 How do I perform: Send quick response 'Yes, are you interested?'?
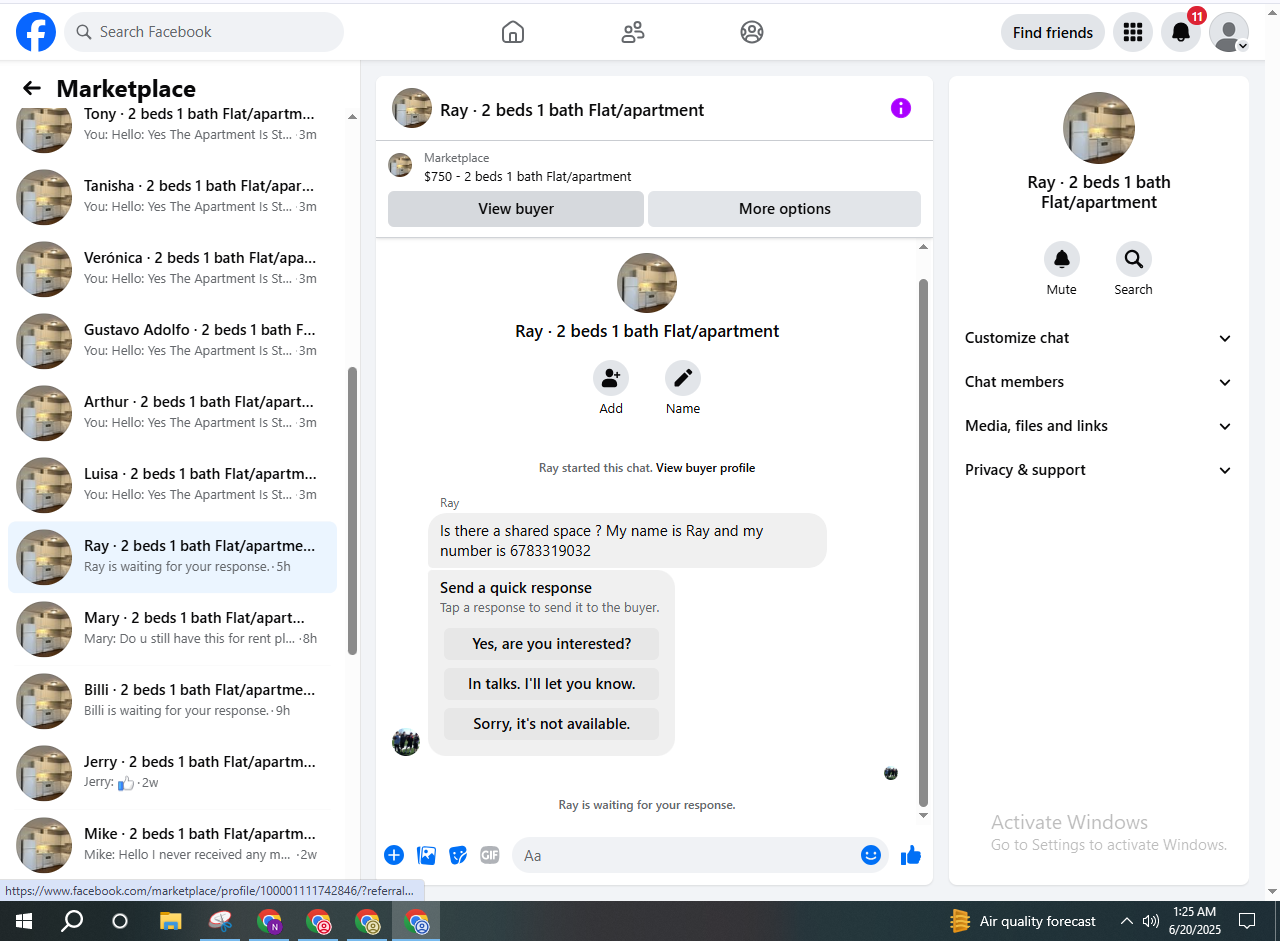(552, 644)
